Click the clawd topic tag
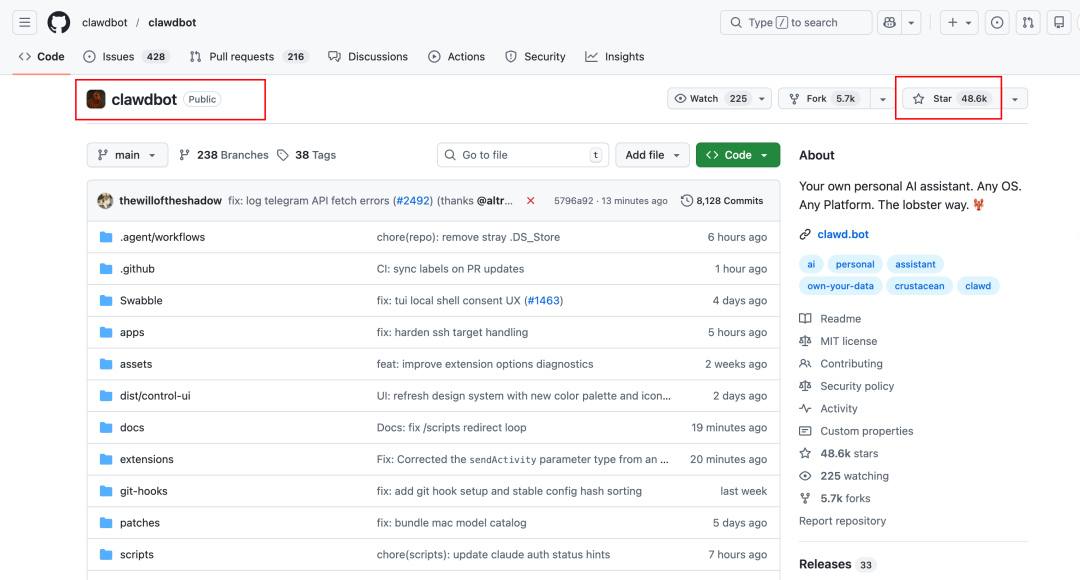The image size is (1080, 580). 977,286
